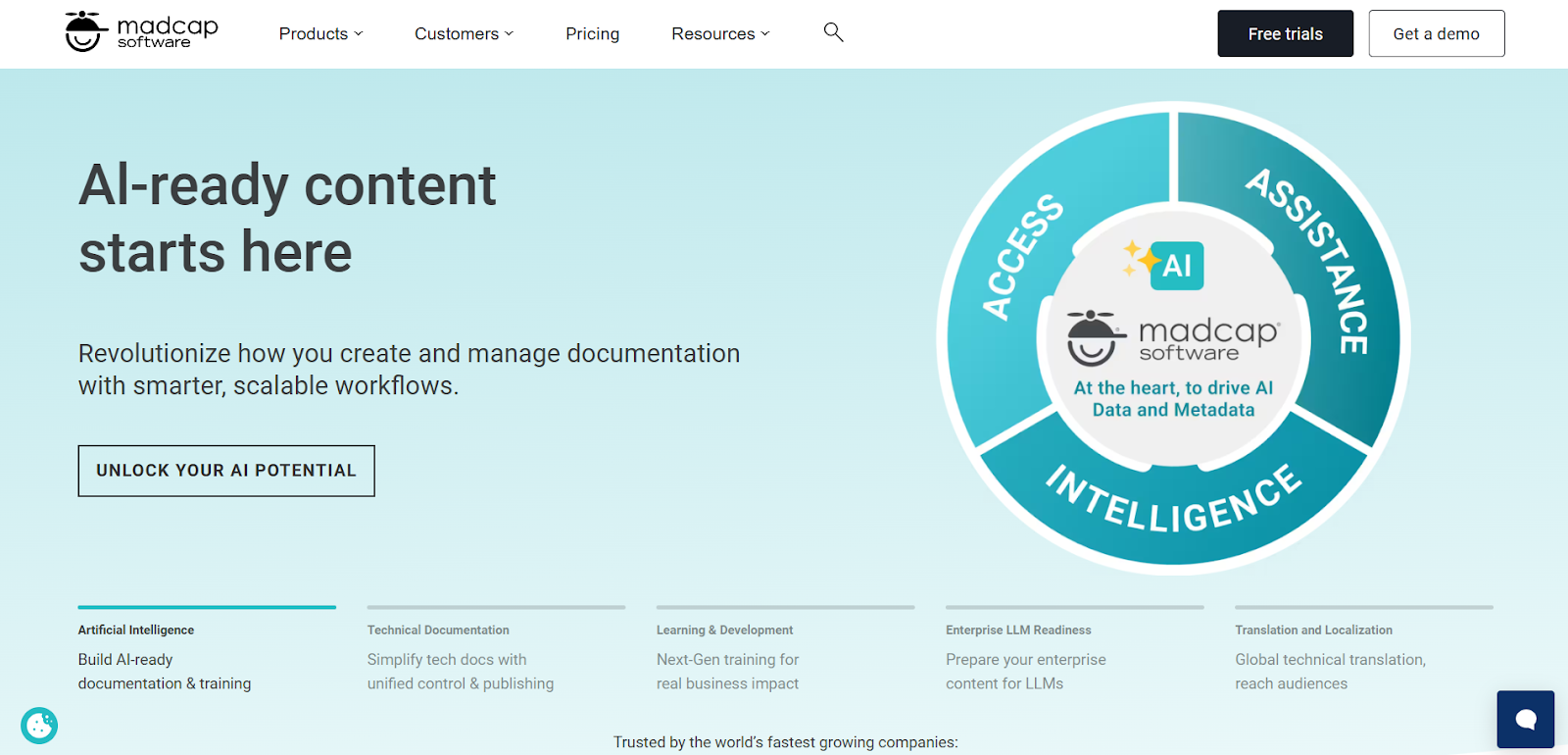The width and height of the screenshot is (1568, 755).
Task: Open the search magnifier icon
Action: point(834,32)
